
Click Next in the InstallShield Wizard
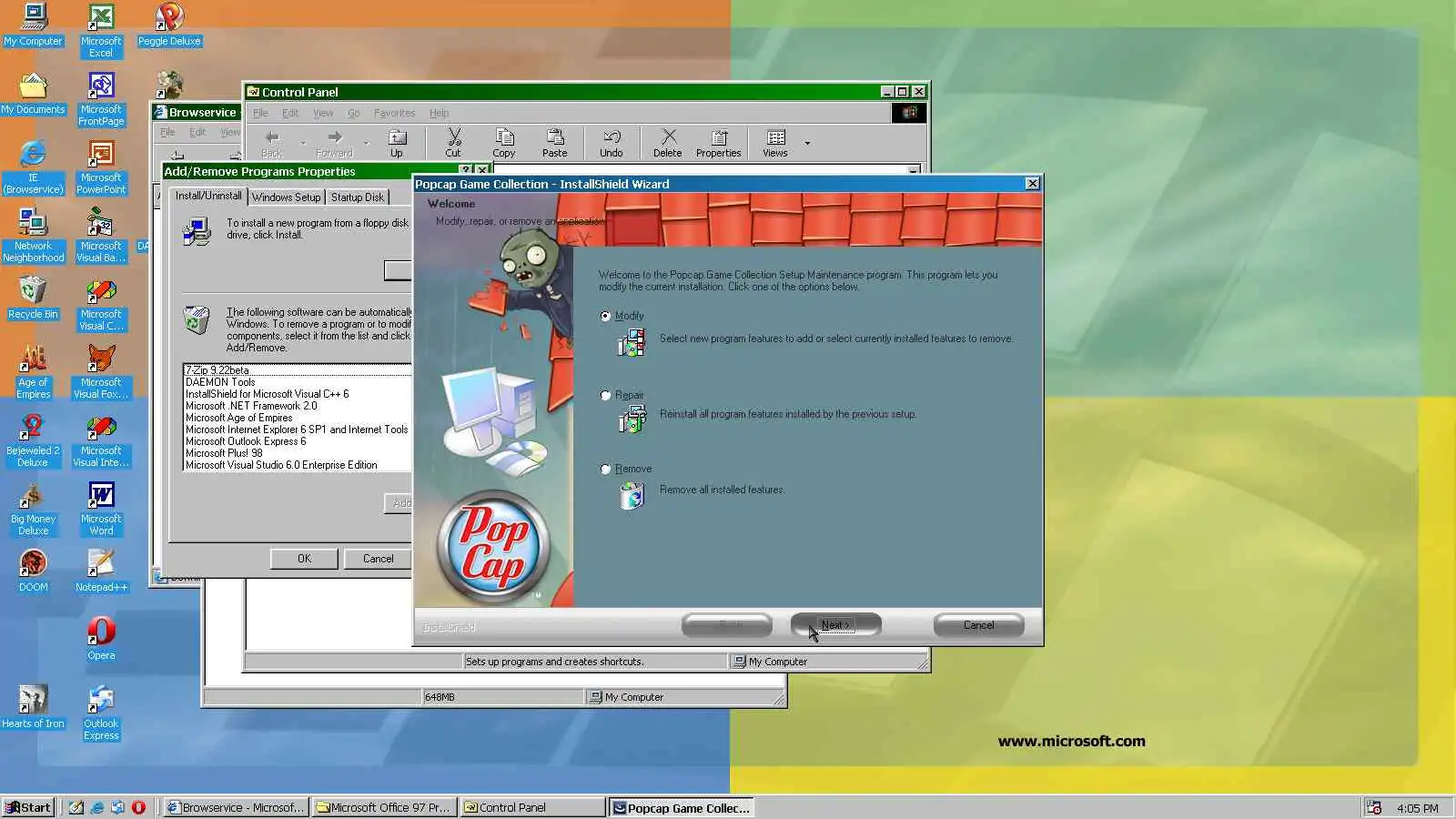coord(835,625)
